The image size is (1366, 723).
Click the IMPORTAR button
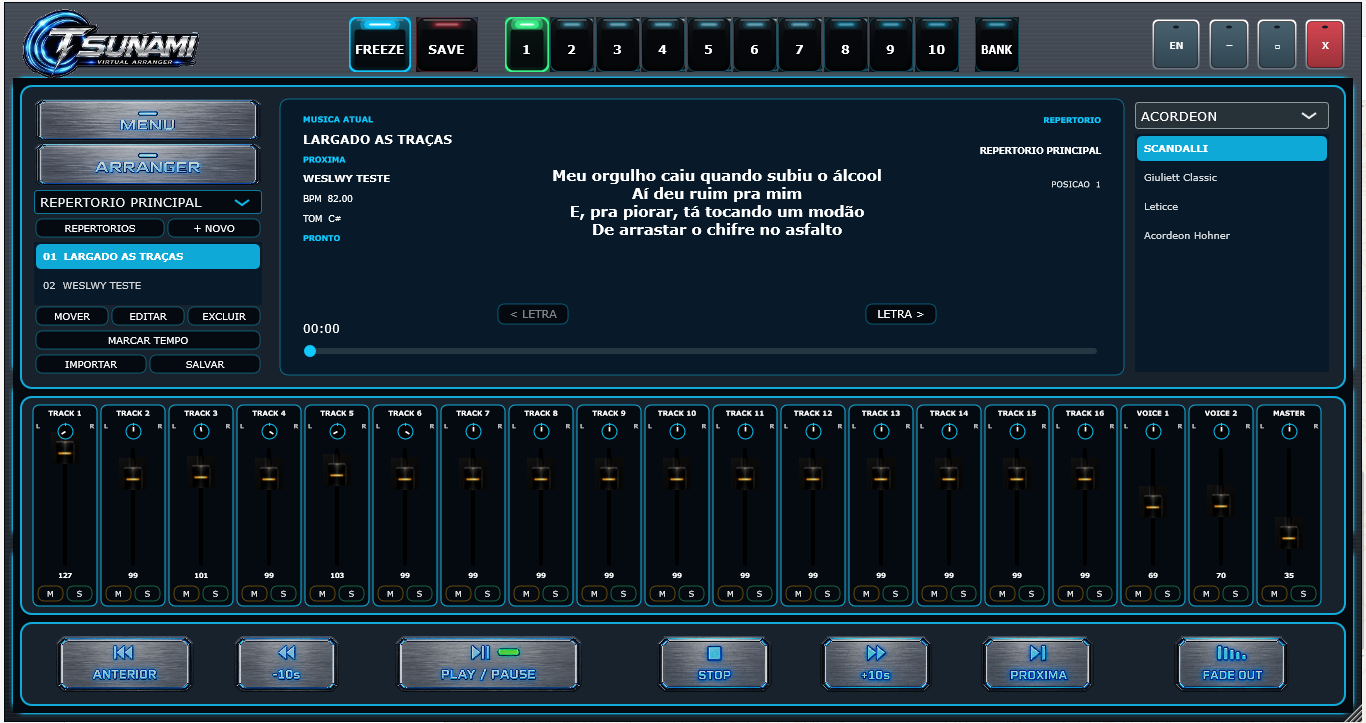click(x=91, y=364)
